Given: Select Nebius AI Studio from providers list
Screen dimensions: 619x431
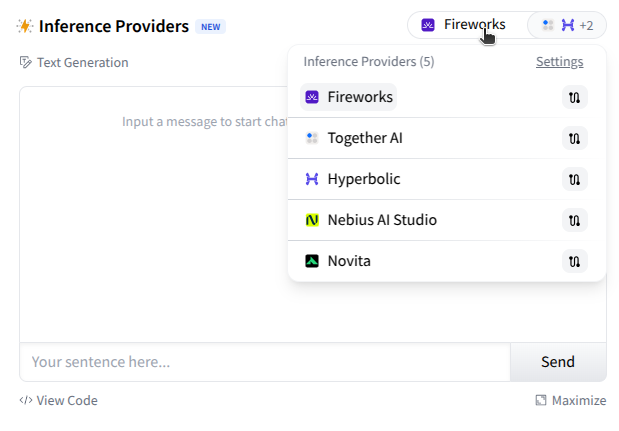Looking at the screenshot, I should (381, 220).
